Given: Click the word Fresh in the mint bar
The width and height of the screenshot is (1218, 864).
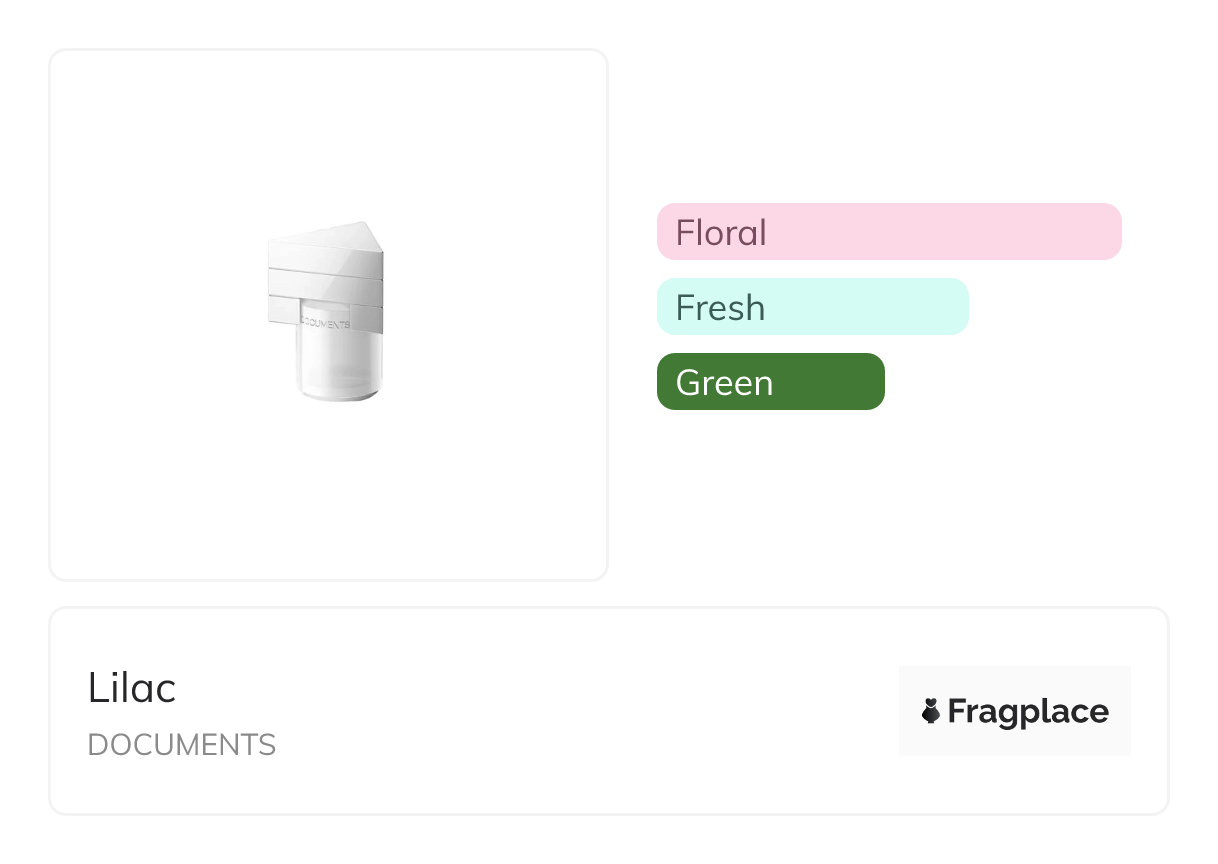Looking at the screenshot, I should coord(720,308).
